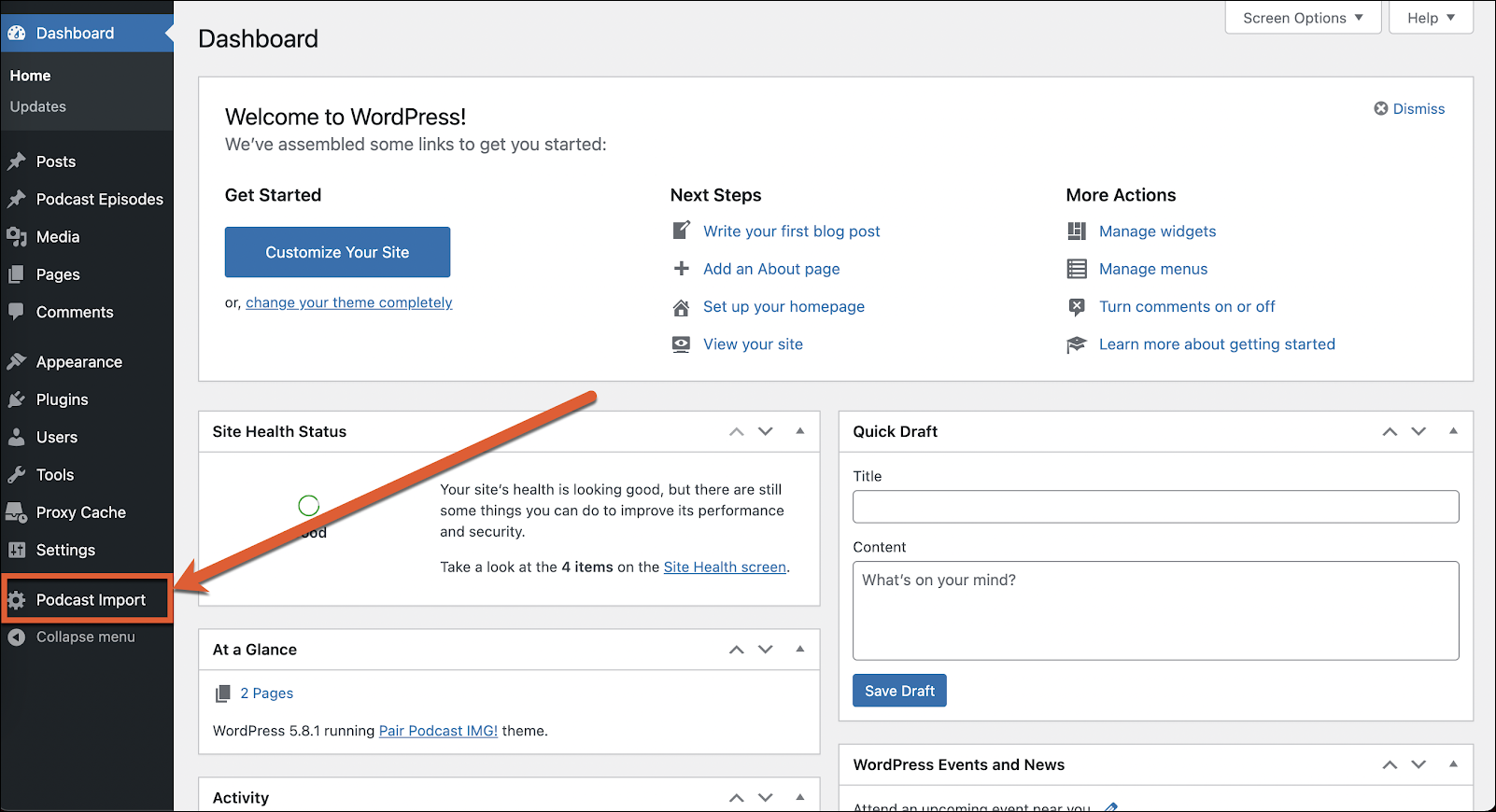Move Quick Draft panel down with chevron

point(1418,431)
